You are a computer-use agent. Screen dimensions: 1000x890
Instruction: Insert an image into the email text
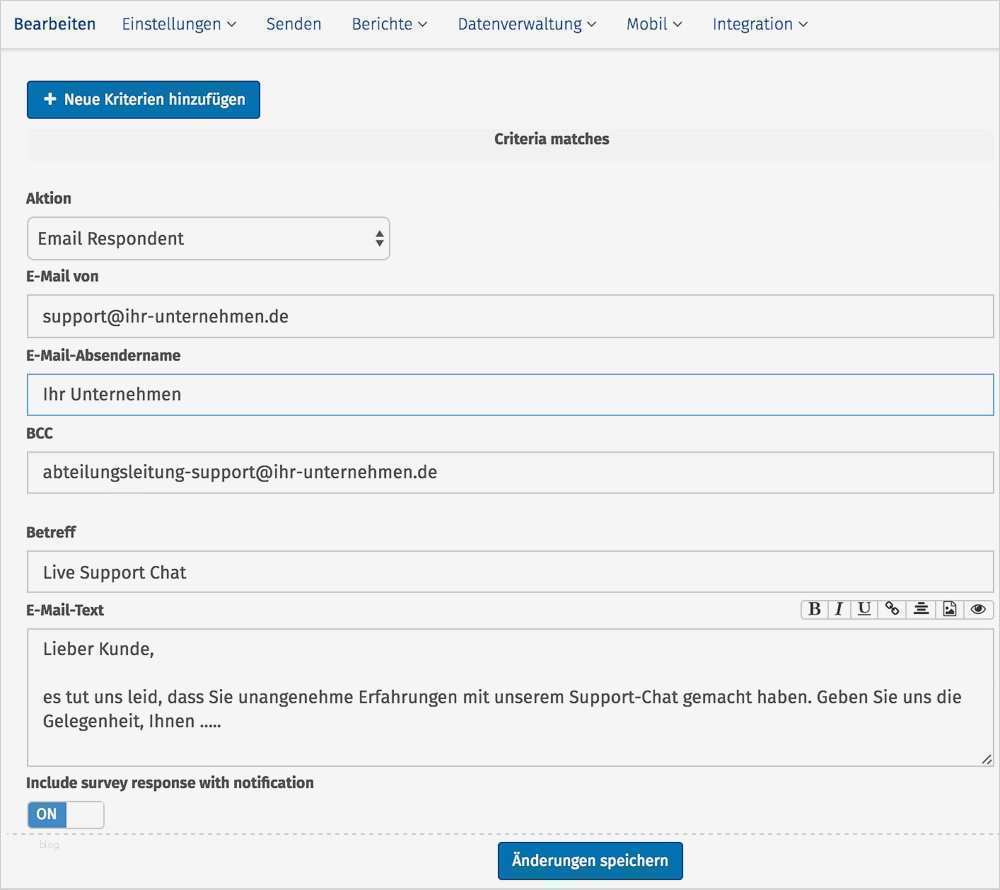click(948, 609)
